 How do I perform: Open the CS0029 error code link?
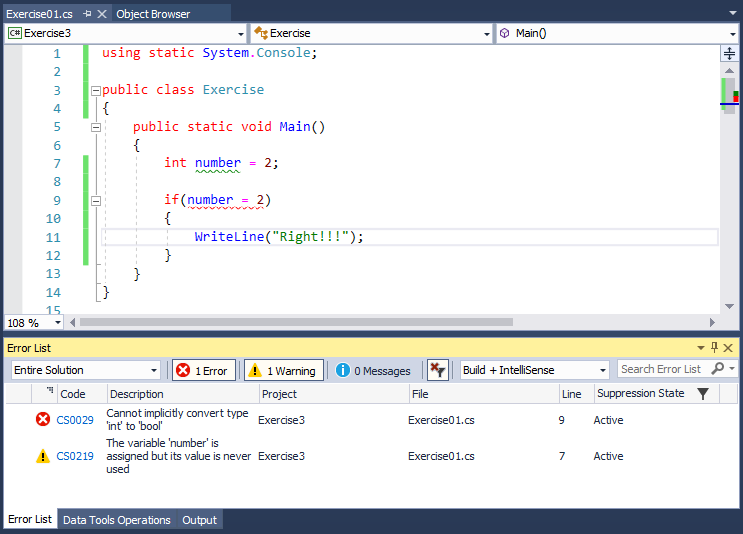(75, 420)
